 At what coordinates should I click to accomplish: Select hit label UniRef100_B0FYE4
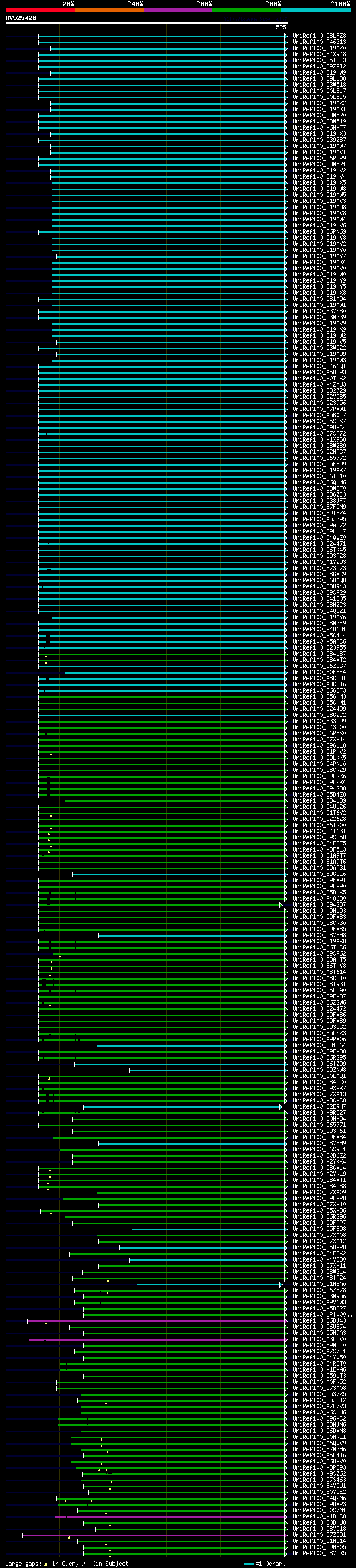pos(319,672)
